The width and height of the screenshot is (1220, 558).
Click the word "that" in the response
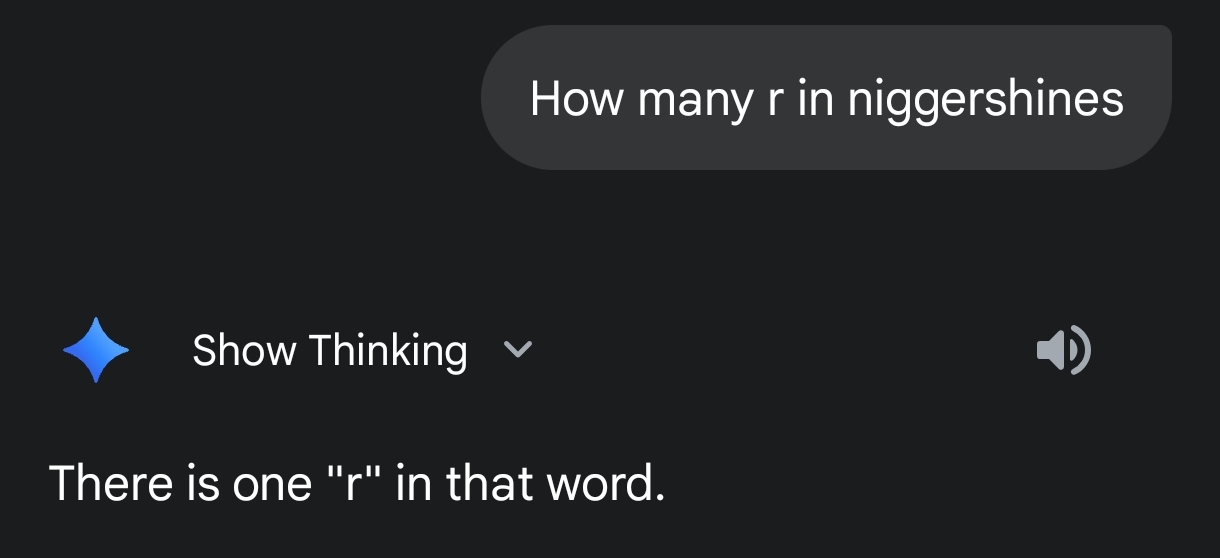[x=489, y=484]
